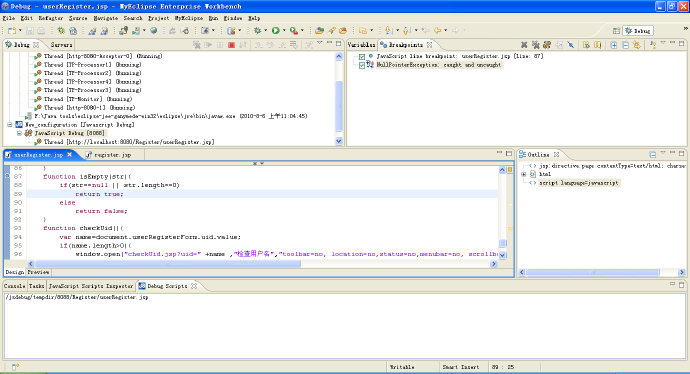690x374 pixels.
Task: Switch to the Servers tab
Action: (61, 45)
